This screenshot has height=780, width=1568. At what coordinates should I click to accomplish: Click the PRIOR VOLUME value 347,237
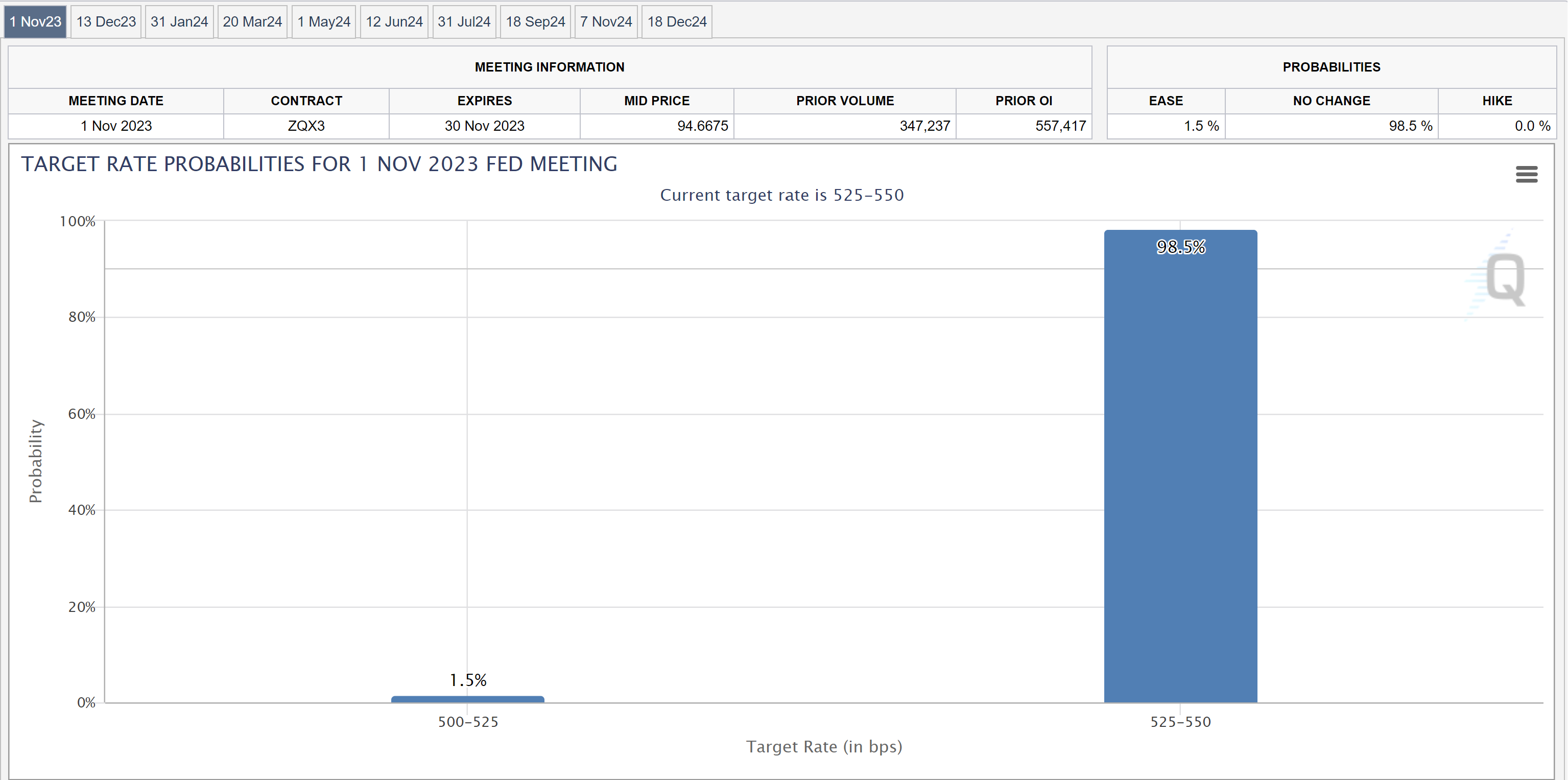pyautogui.click(x=924, y=126)
